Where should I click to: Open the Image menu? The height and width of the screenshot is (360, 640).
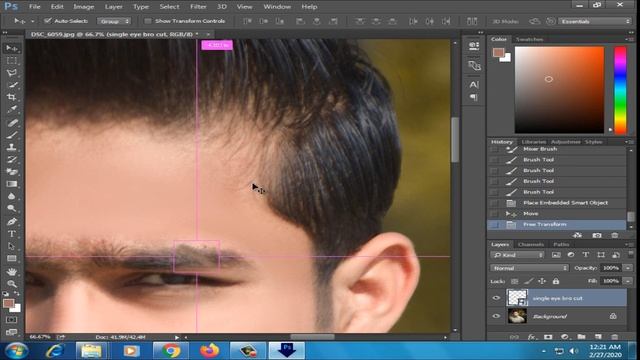pos(84,7)
